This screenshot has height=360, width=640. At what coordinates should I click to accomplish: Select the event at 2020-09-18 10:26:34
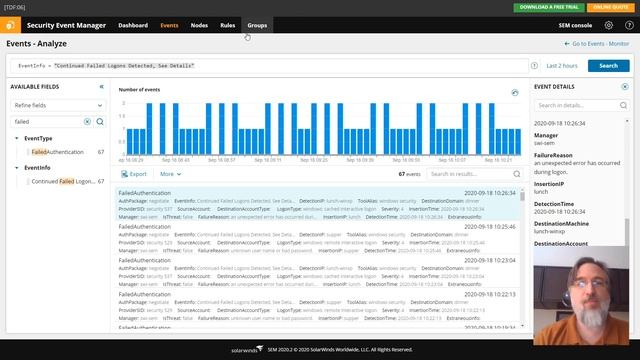317,204
